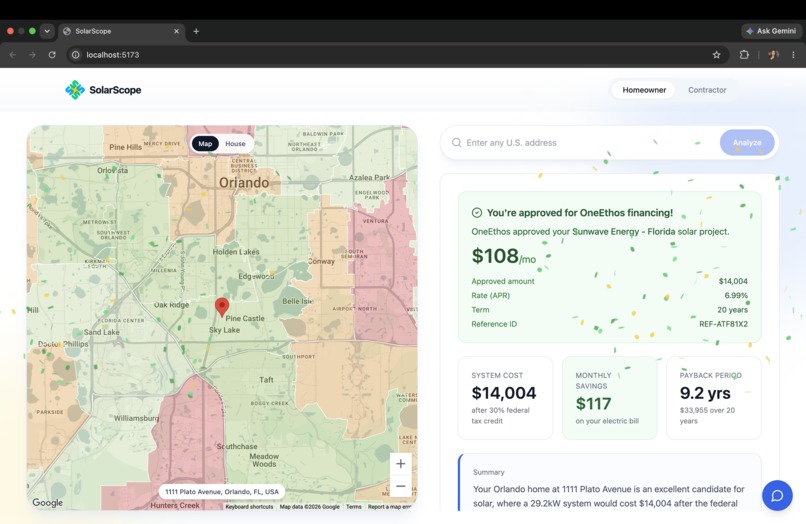Bookmark this page with the star icon
806x524 pixels.
point(716,55)
